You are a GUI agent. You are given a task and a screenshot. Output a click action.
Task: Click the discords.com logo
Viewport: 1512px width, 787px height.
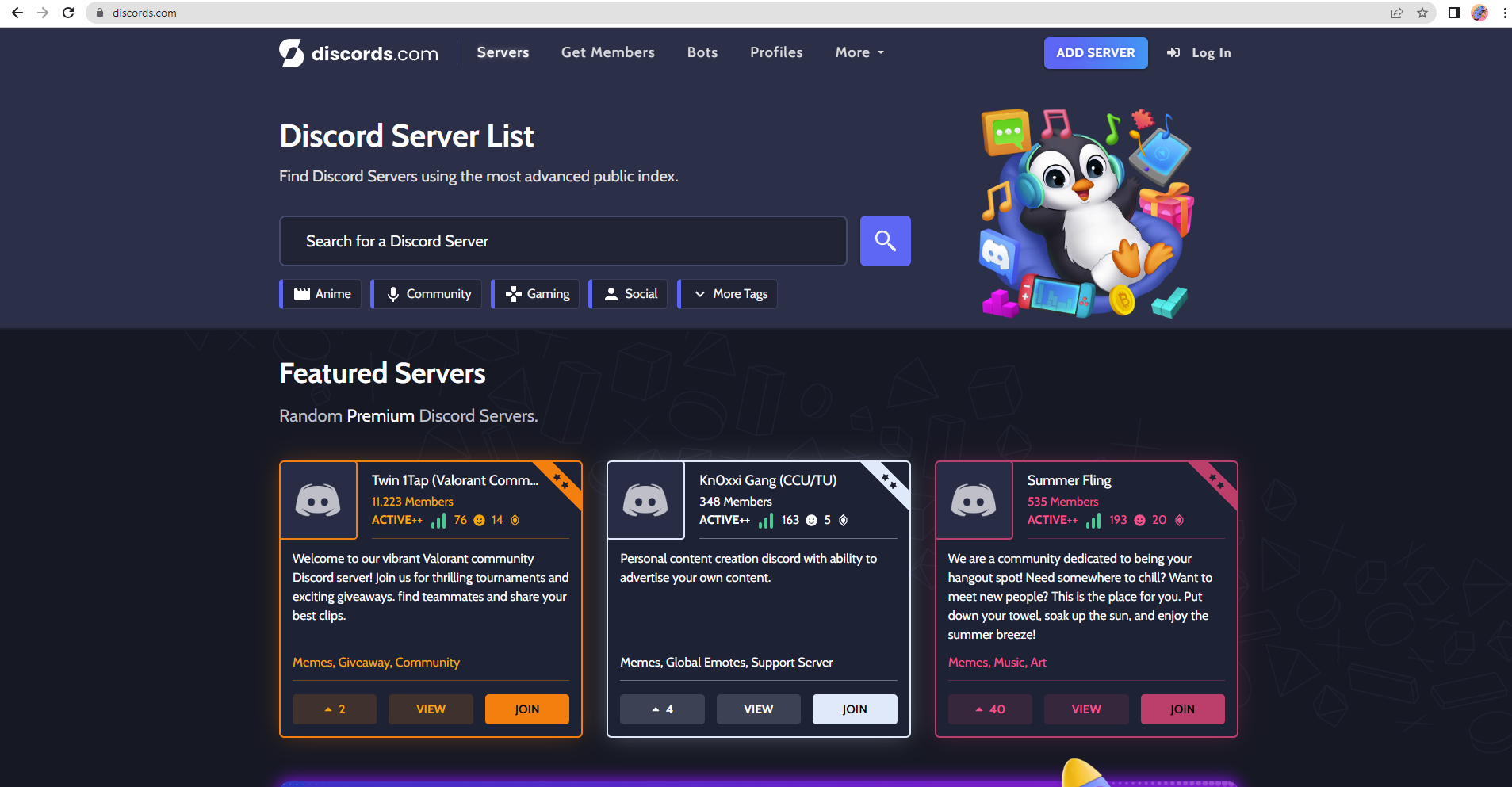point(358,52)
